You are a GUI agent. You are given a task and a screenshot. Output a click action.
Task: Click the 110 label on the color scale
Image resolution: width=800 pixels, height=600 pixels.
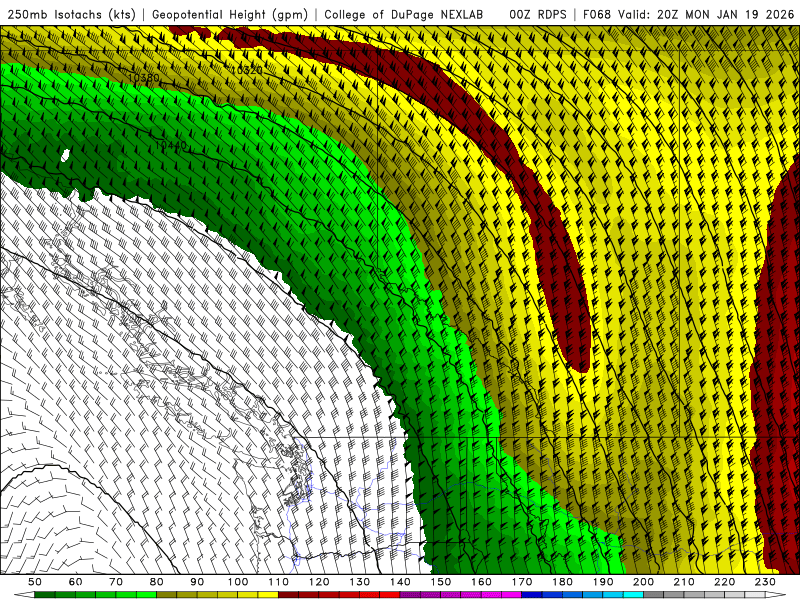tap(279, 582)
